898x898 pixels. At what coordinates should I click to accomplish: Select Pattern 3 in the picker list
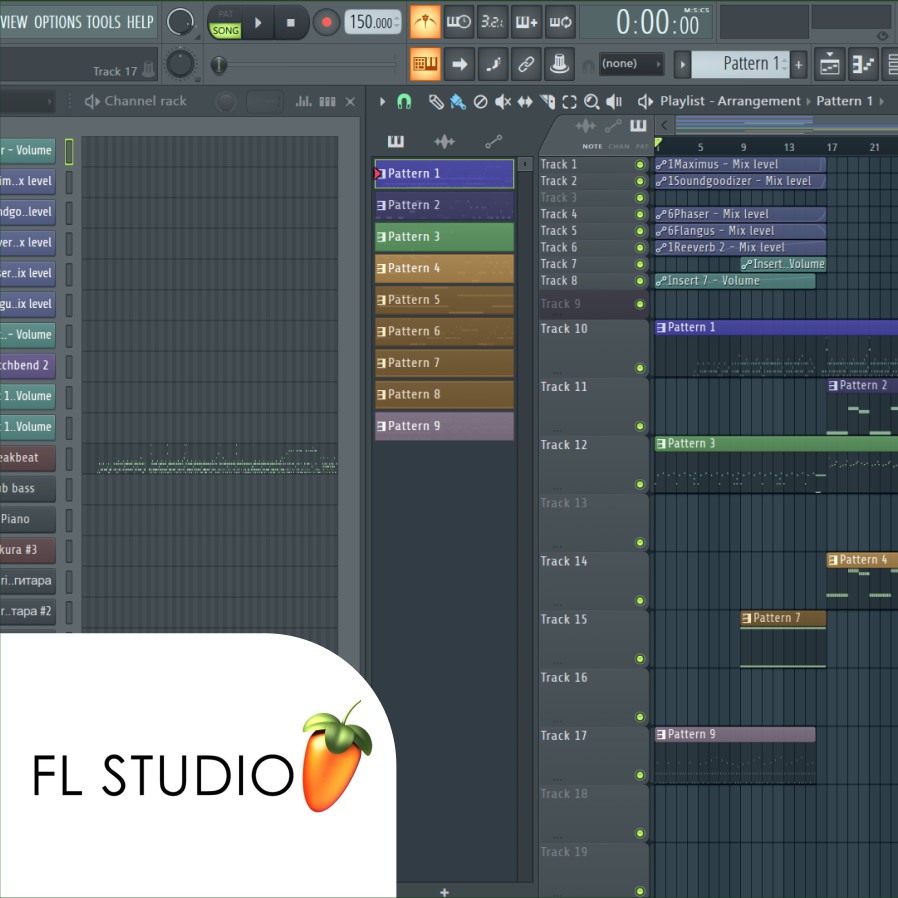444,237
